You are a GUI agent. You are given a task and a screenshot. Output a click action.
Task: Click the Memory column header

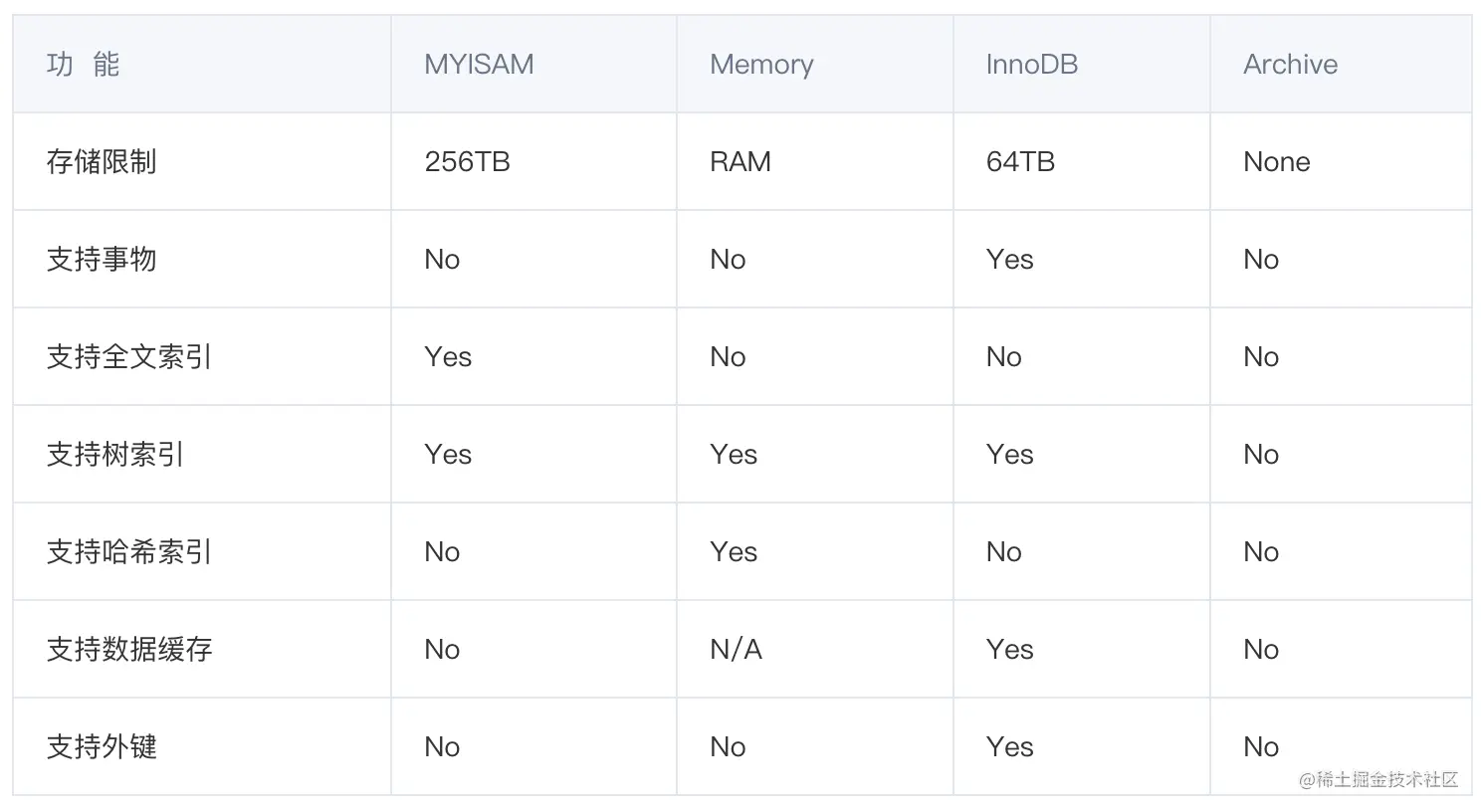click(761, 65)
